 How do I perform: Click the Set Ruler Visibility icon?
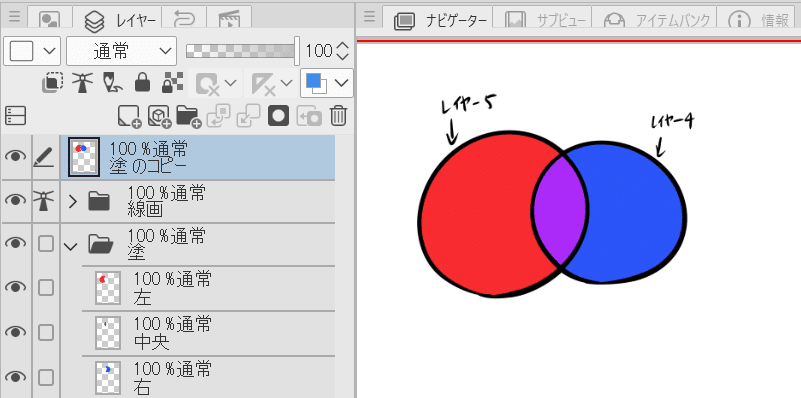coord(265,84)
